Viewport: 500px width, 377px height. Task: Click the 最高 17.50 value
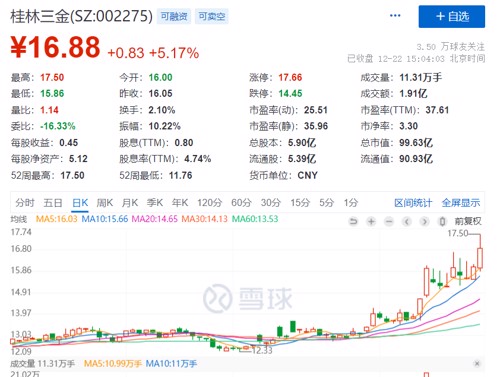click(52, 78)
